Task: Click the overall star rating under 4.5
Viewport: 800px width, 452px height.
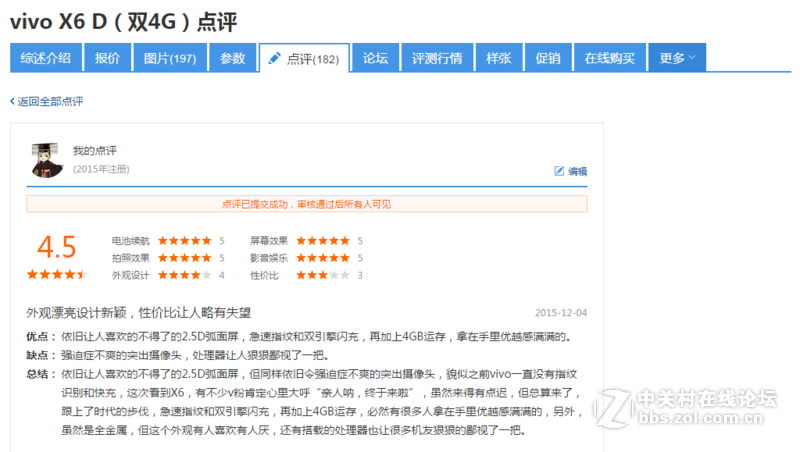Action: (x=57, y=275)
